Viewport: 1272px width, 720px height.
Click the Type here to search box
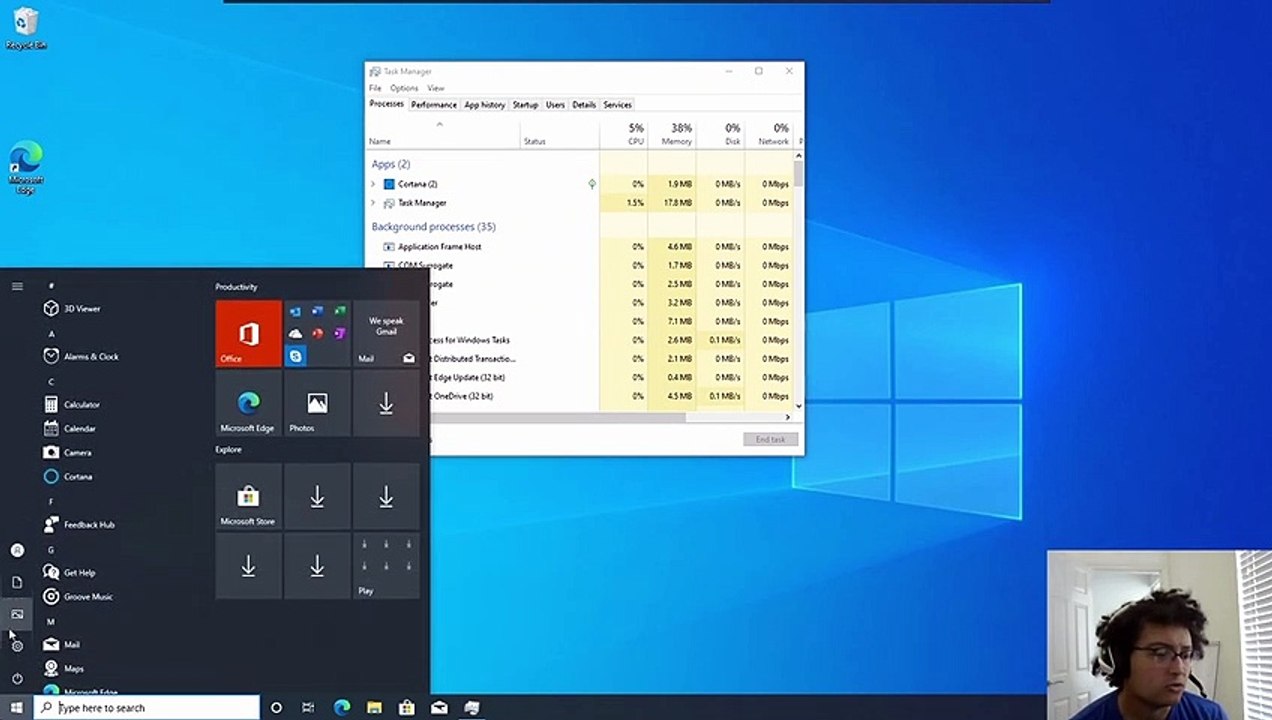(147, 708)
